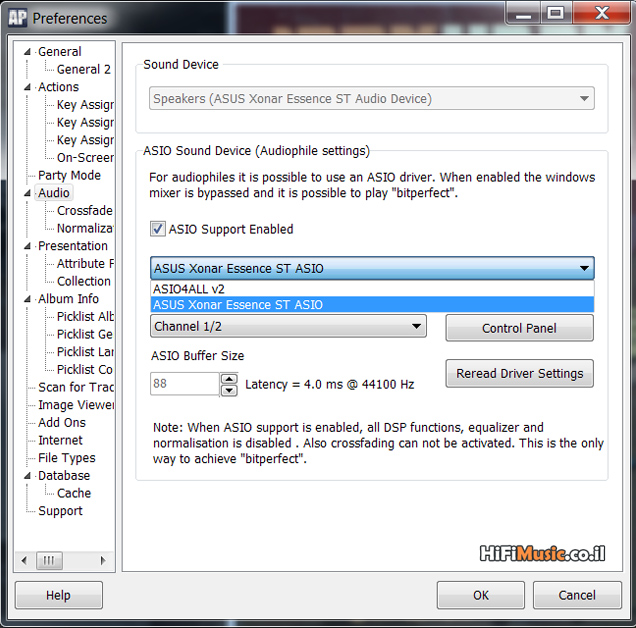Viewport: 636px width, 628px height.
Task: Collapse the Presentation tree node
Action: coord(27,246)
